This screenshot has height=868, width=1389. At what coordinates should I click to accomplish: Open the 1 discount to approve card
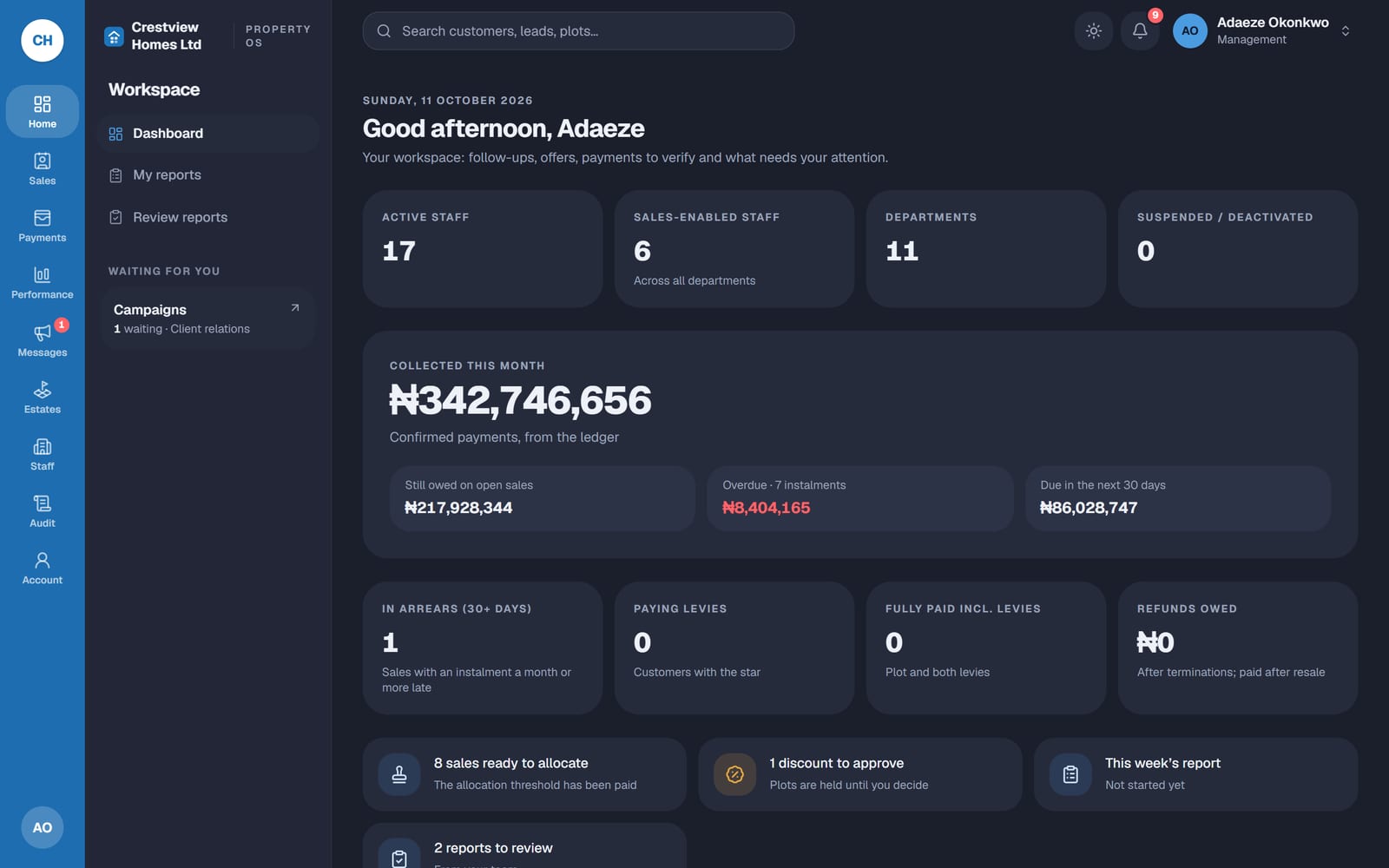coord(860,774)
